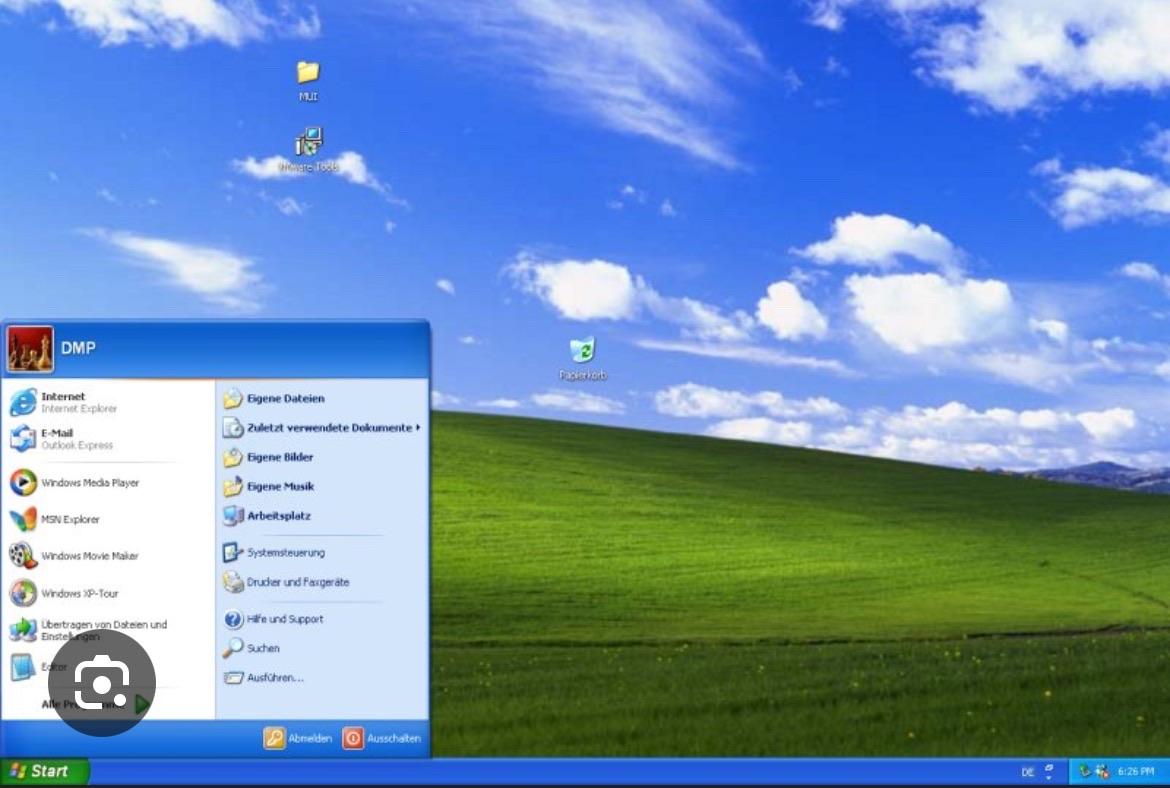Click the green network tray icon
1170x788 pixels.
(x=1084, y=772)
